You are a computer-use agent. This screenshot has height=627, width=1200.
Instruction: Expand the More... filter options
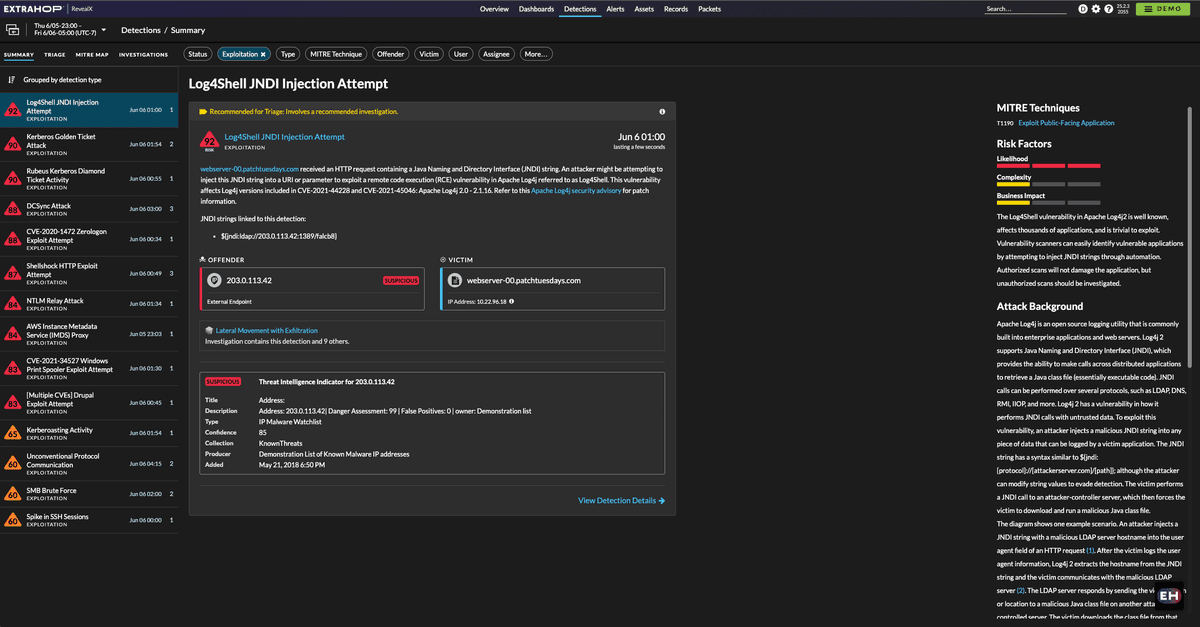click(x=535, y=54)
